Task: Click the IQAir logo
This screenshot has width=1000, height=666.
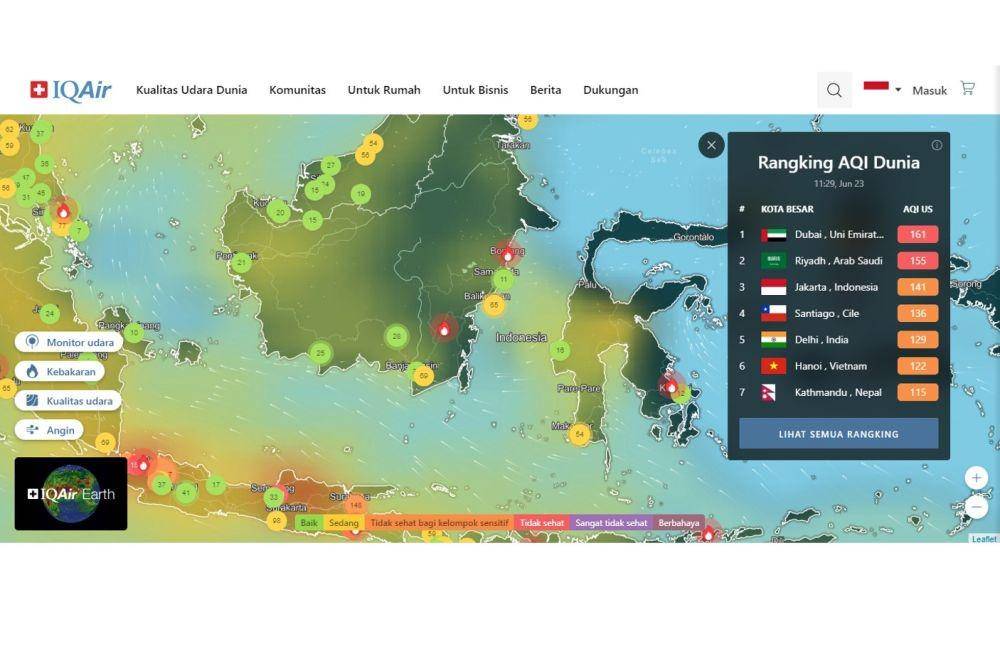Action: click(x=70, y=90)
